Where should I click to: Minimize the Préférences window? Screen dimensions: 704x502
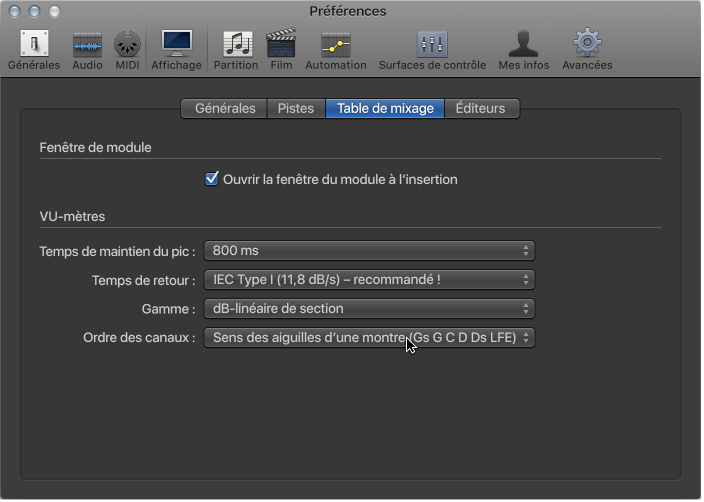(35, 11)
